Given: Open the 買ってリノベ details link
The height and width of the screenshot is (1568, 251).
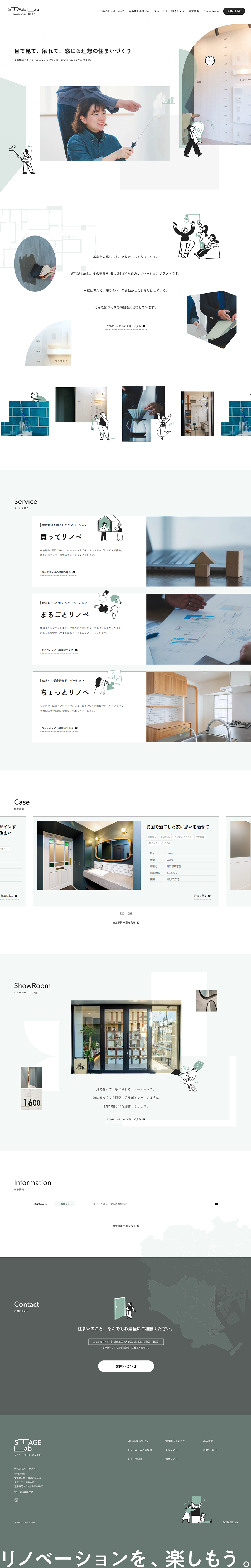Looking at the screenshot, I should [x=58, y=572].
